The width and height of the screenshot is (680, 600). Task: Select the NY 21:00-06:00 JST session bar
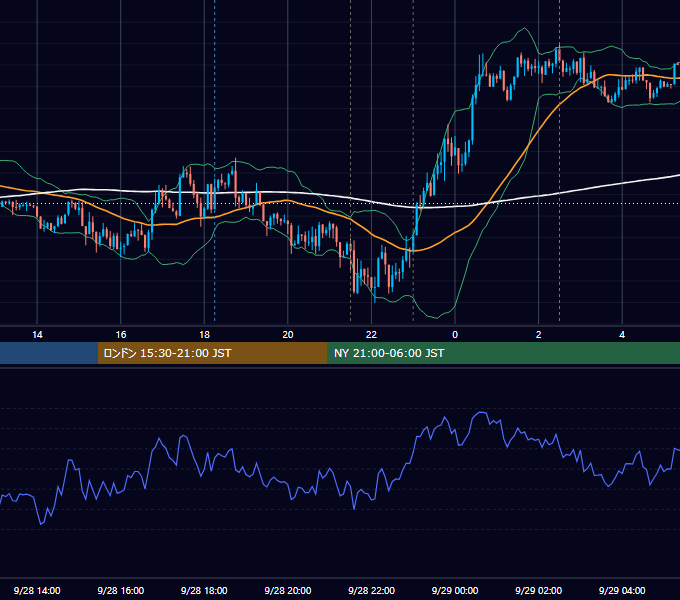pyautogui.click(x=503, y=353)
